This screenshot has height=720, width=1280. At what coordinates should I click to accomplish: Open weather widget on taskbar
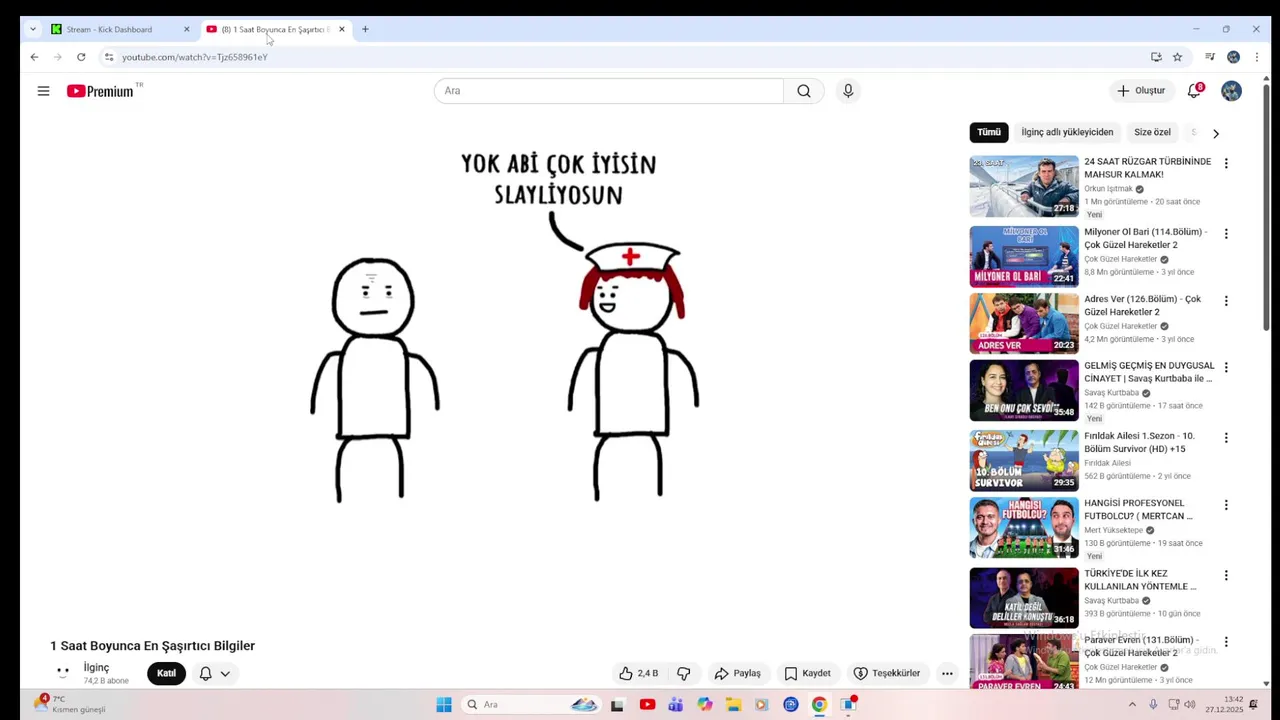tap(70, 704)
